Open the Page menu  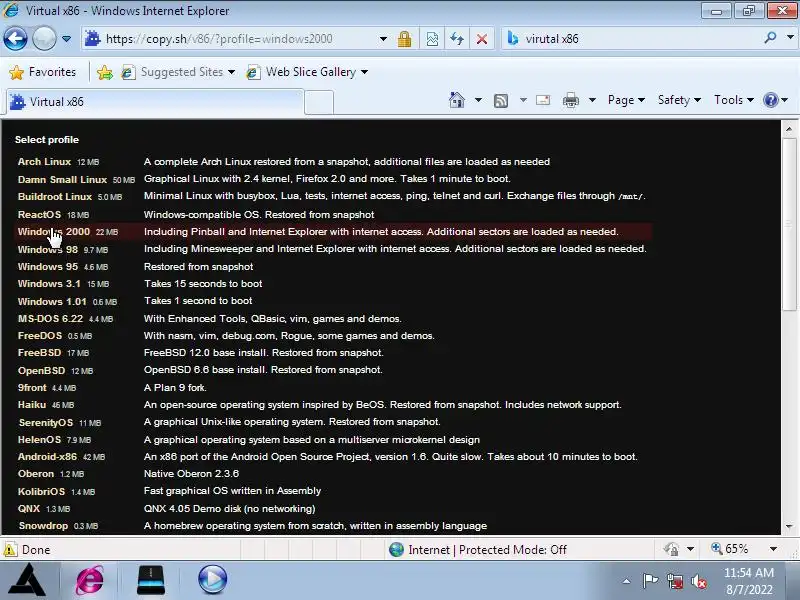click(626, 100)
